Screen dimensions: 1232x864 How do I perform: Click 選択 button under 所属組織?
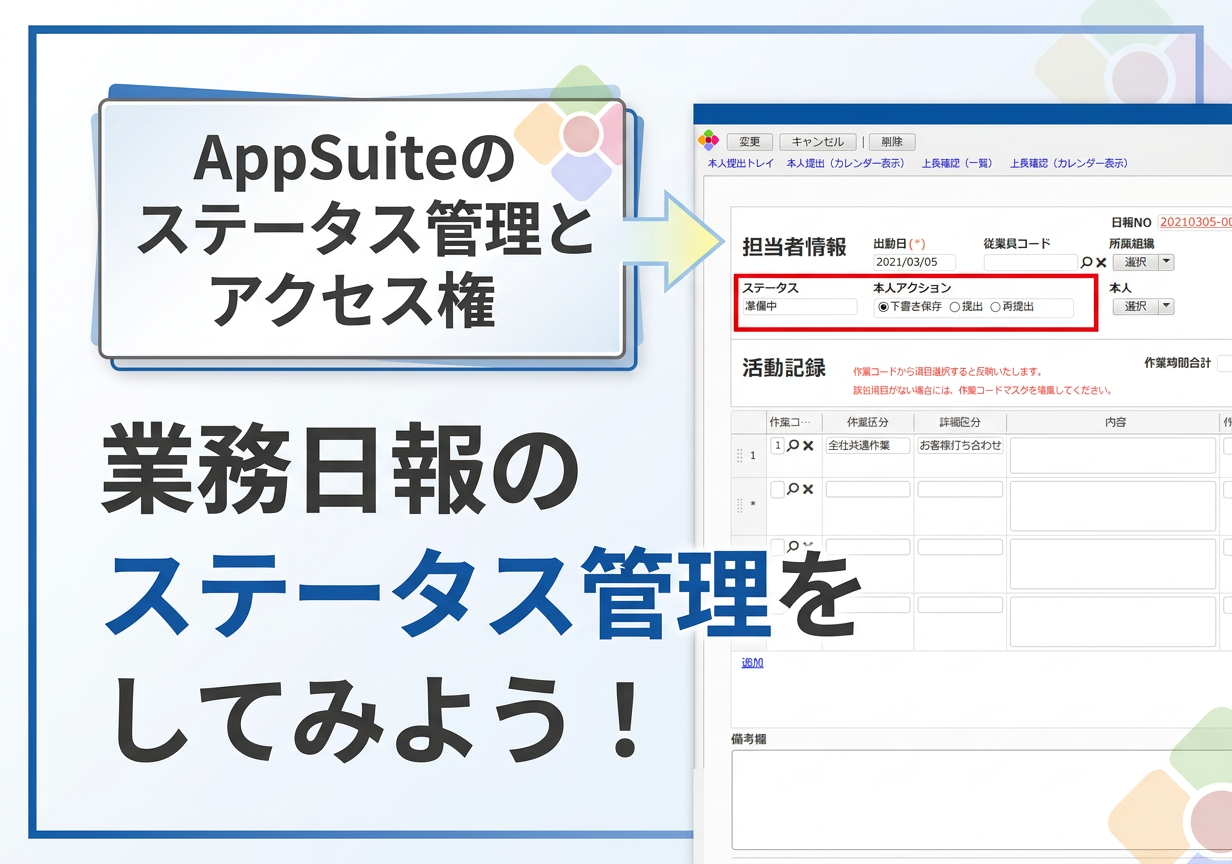click(1135, 262)
